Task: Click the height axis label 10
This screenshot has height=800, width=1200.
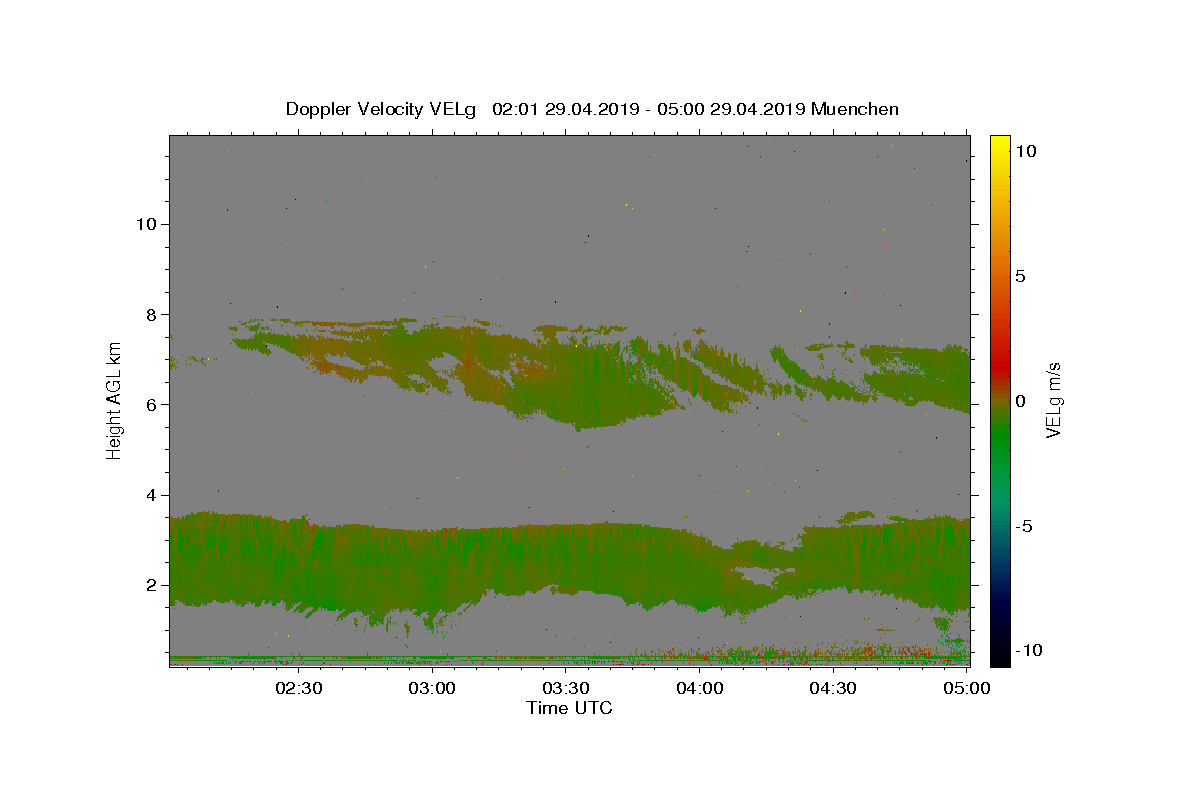Action: [x=147, y=224]
